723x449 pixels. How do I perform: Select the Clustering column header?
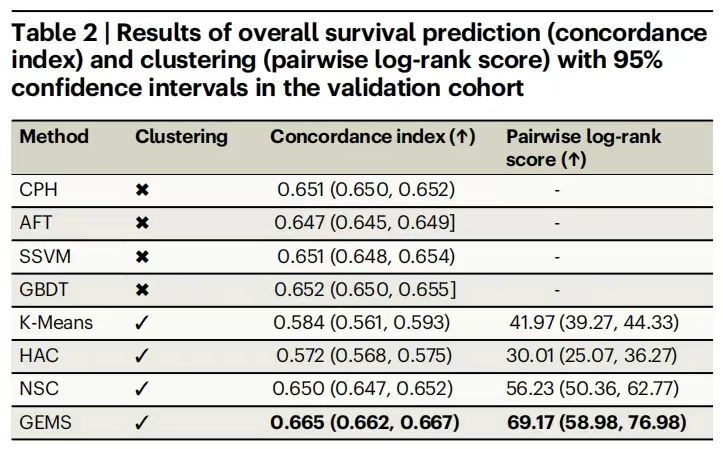tap(181, 137)
